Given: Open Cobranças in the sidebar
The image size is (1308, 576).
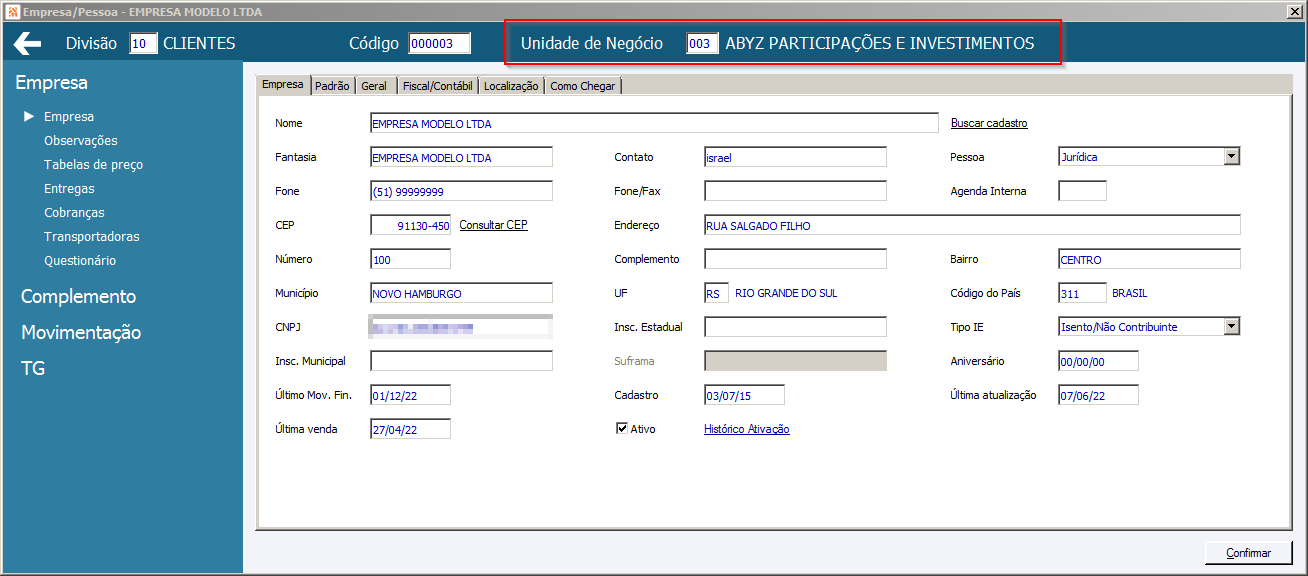Looking at the screenshot, I should click(74, 213).
